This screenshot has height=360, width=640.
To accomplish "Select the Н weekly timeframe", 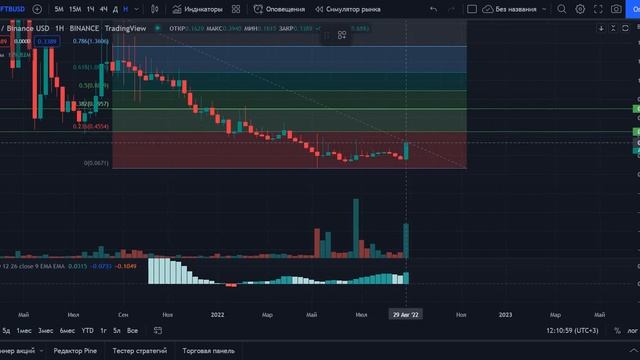I will pyautogui.click(x=126, y=9).
